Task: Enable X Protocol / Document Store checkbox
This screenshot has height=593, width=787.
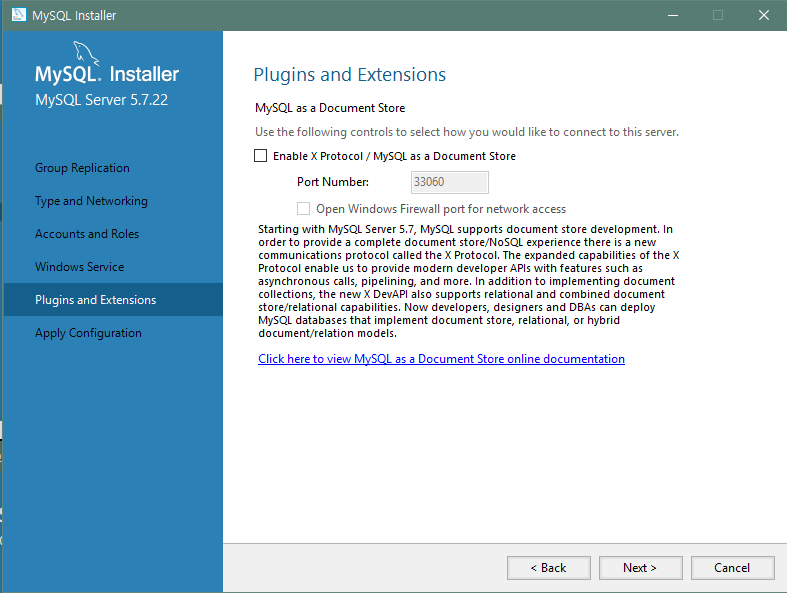Action: 260,156
